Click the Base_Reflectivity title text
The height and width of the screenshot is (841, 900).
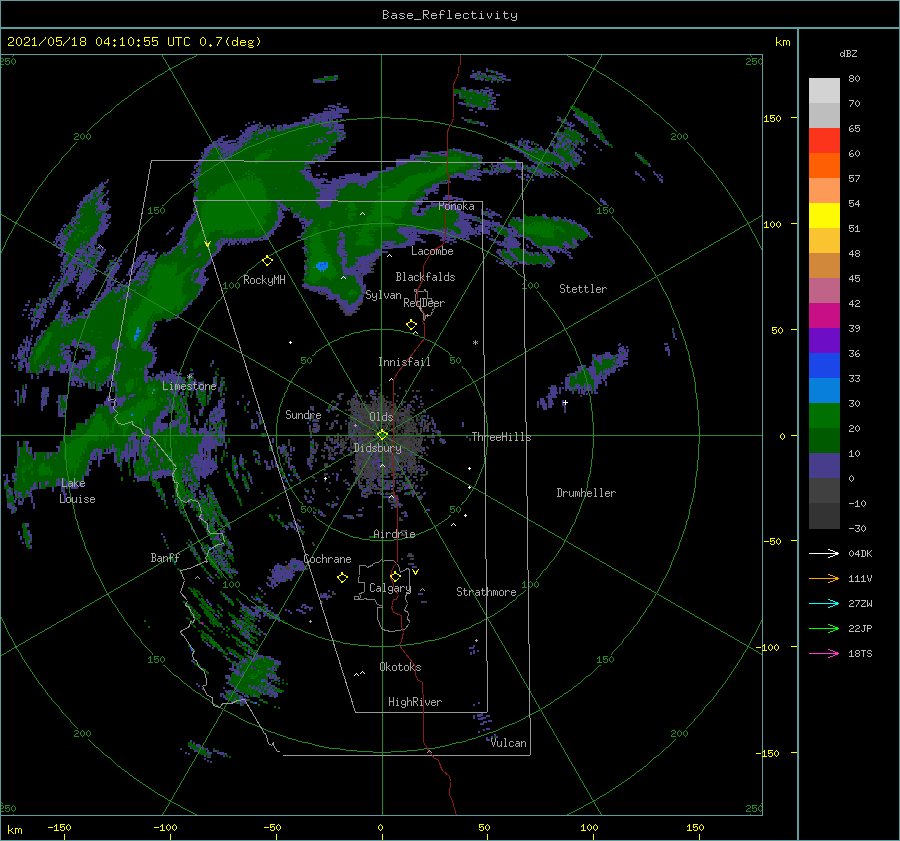450,15
